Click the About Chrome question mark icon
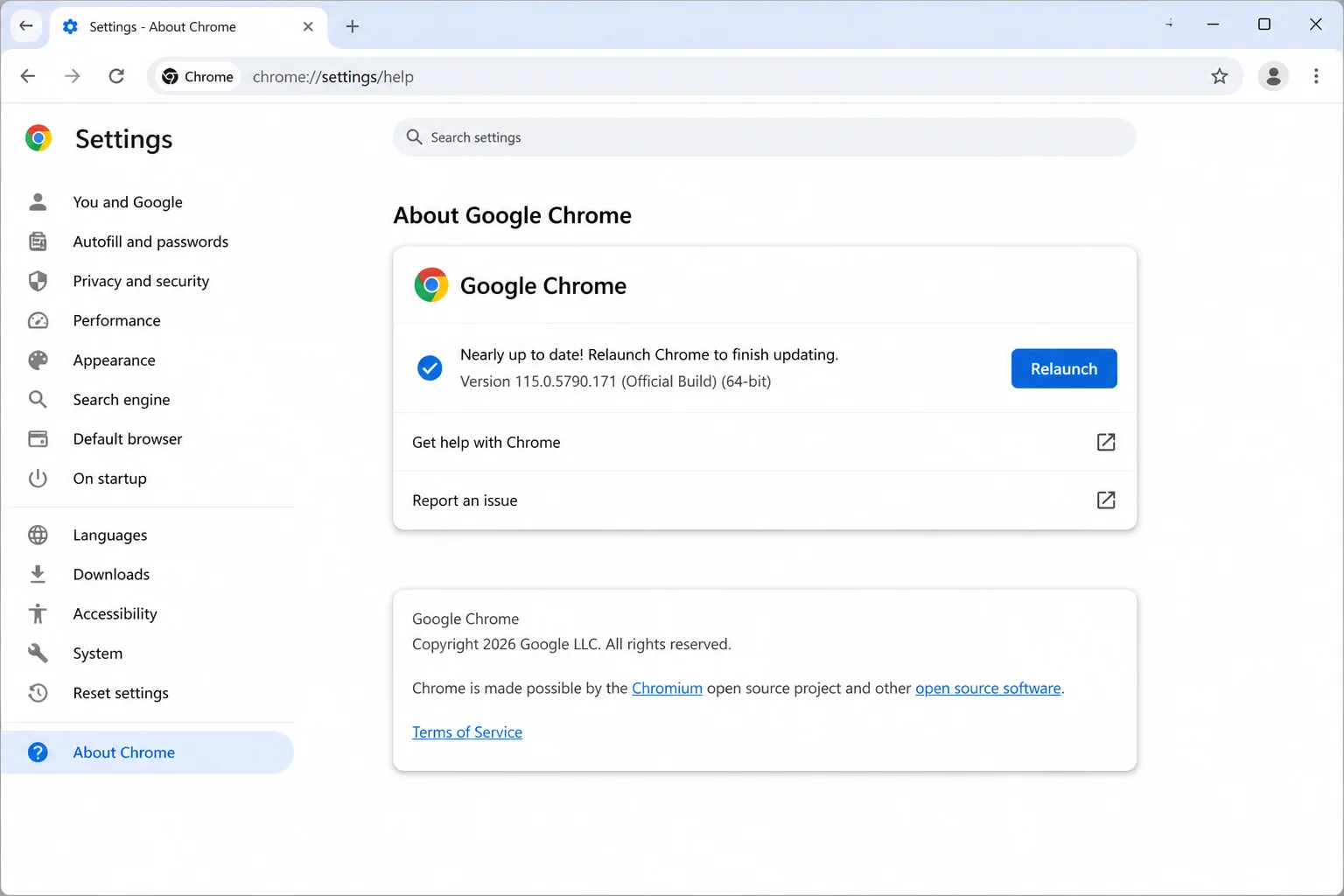 point(38,752)
